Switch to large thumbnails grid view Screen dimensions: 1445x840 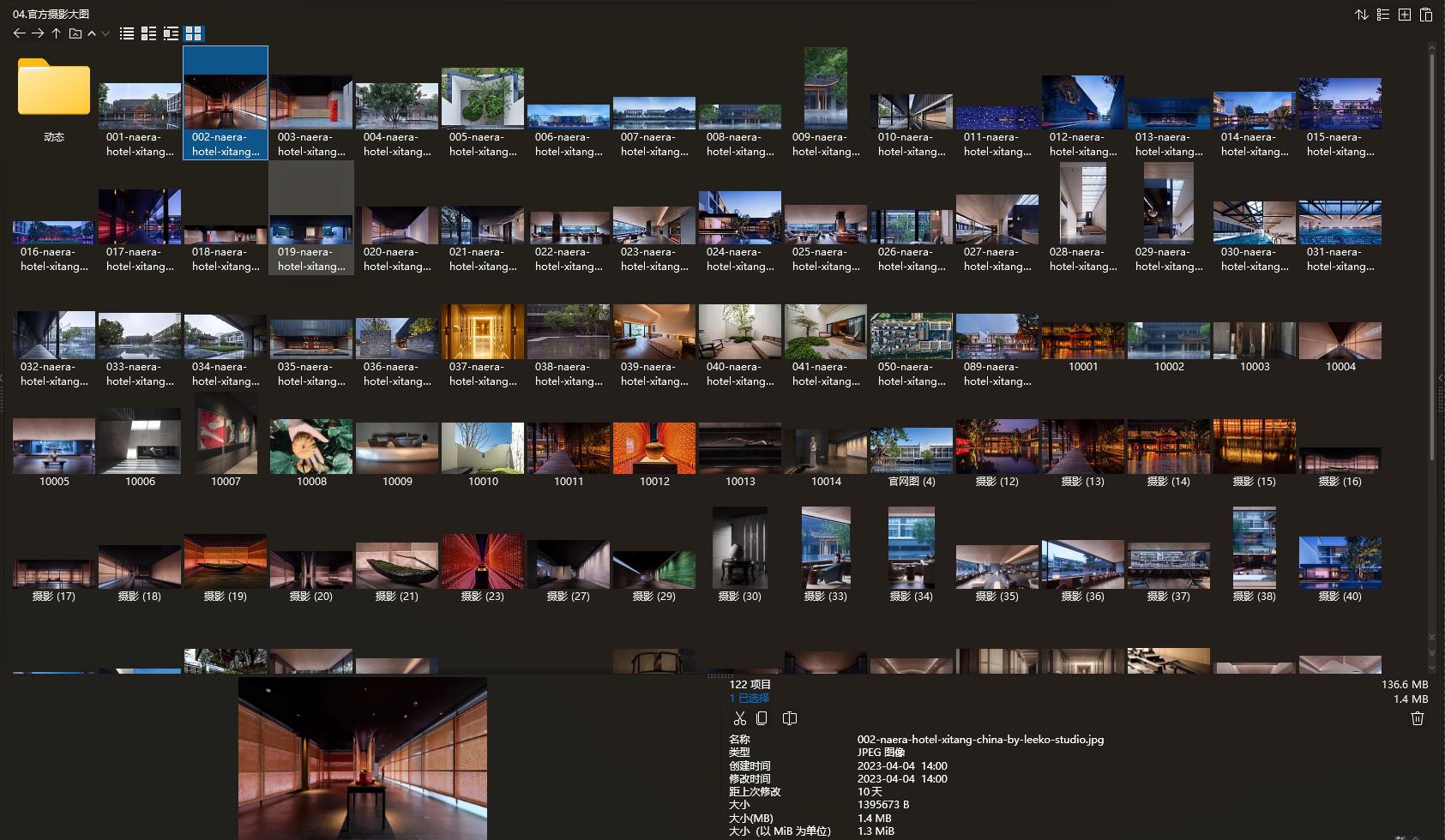coord(194,33)
